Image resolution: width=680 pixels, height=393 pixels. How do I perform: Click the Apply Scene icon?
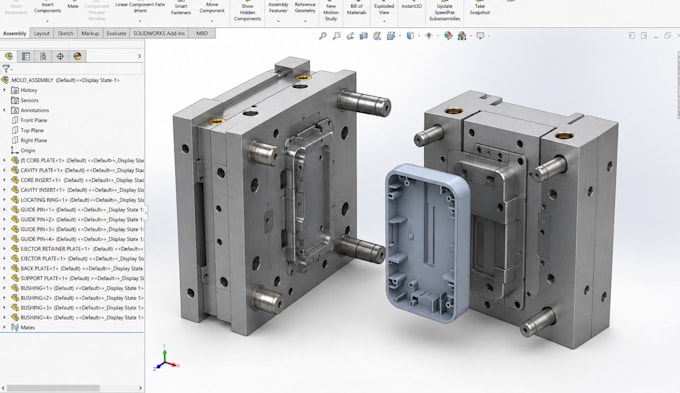pyautogui.click(x=462, y=36)
